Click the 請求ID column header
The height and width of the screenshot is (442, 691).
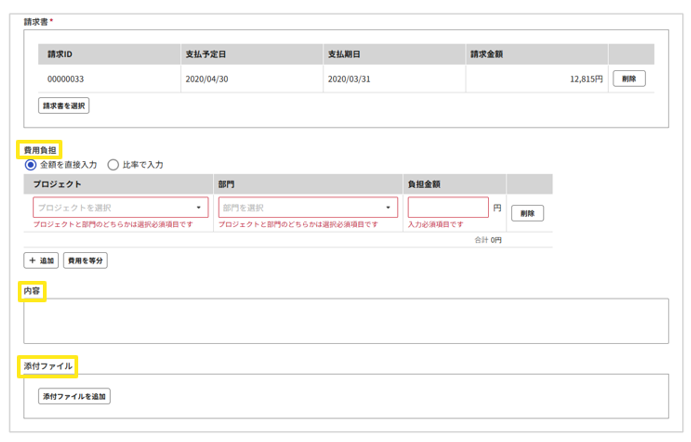61,54
